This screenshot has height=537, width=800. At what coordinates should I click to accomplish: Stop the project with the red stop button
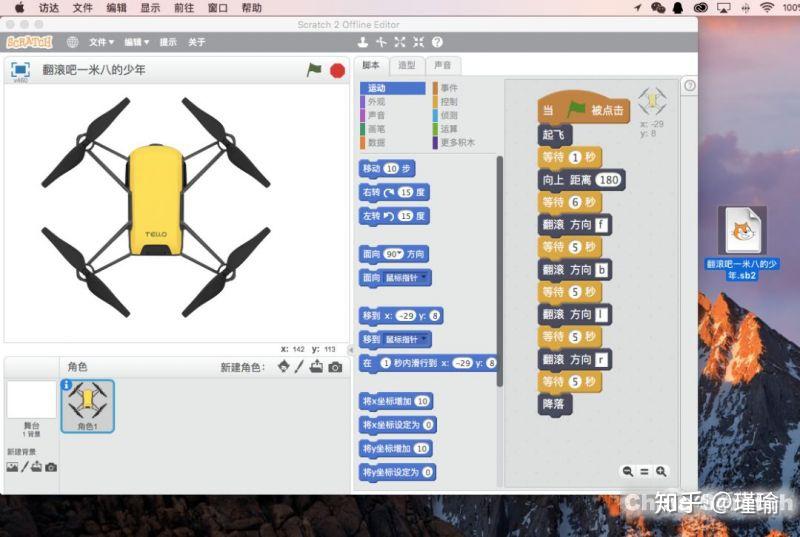pyautogui.click(x=337, y=70)
